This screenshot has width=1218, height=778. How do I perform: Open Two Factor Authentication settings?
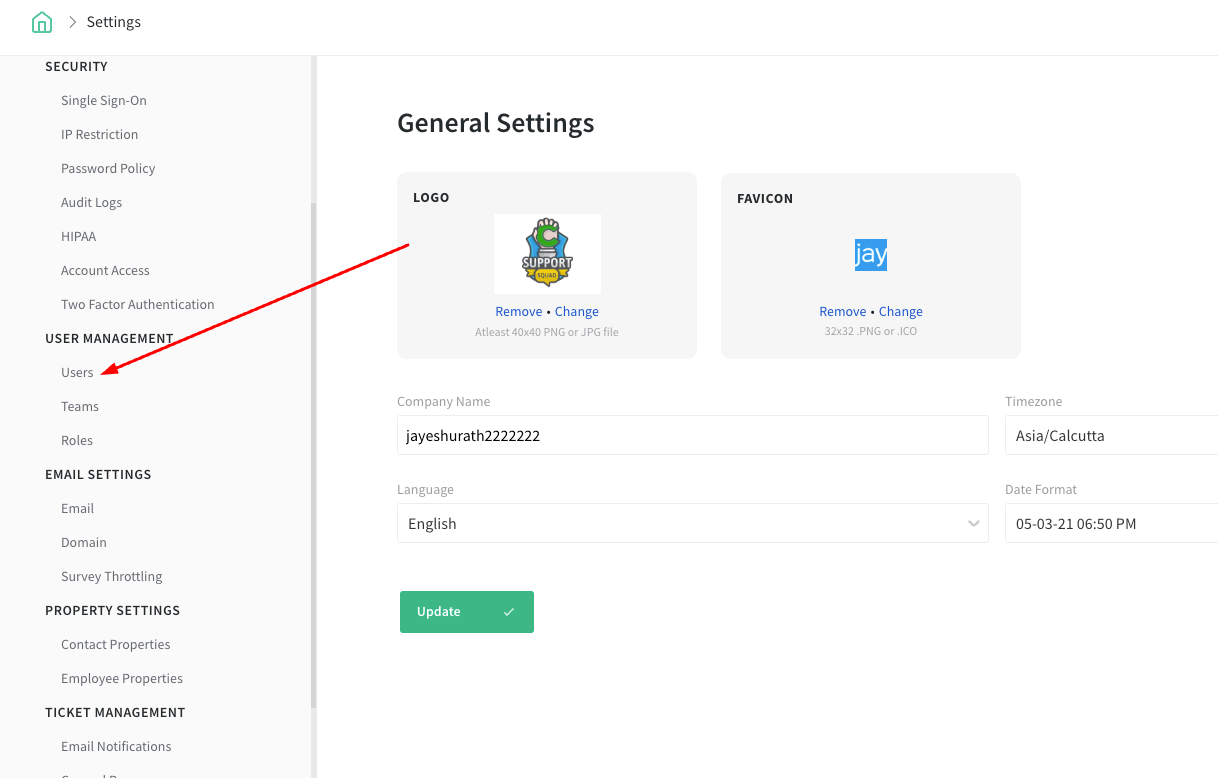(138, 304)
